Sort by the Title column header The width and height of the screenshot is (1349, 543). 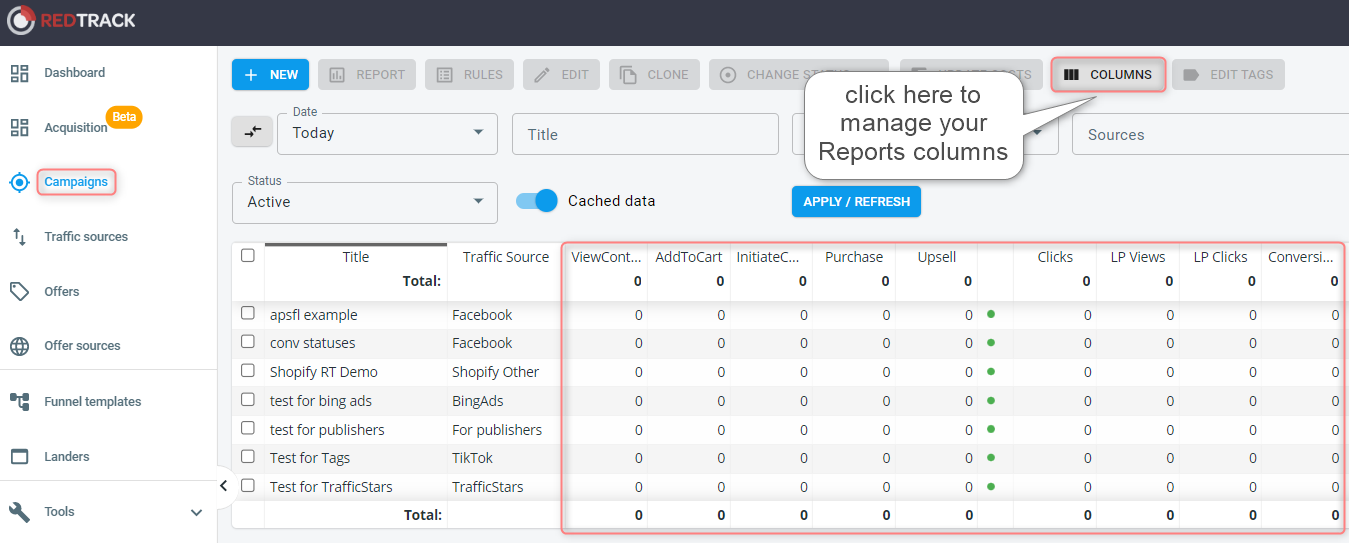356,257
